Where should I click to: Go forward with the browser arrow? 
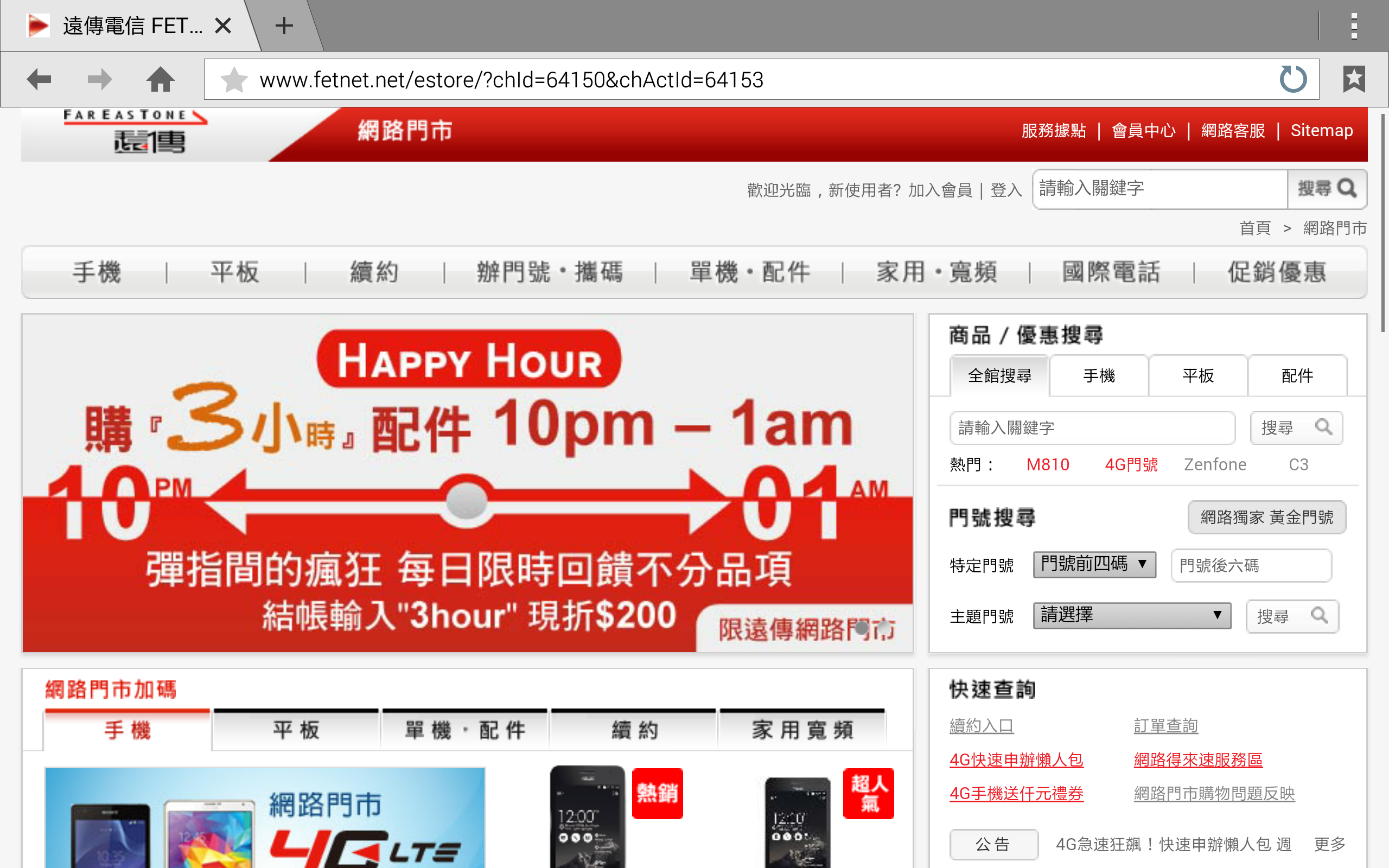point(100,79)
